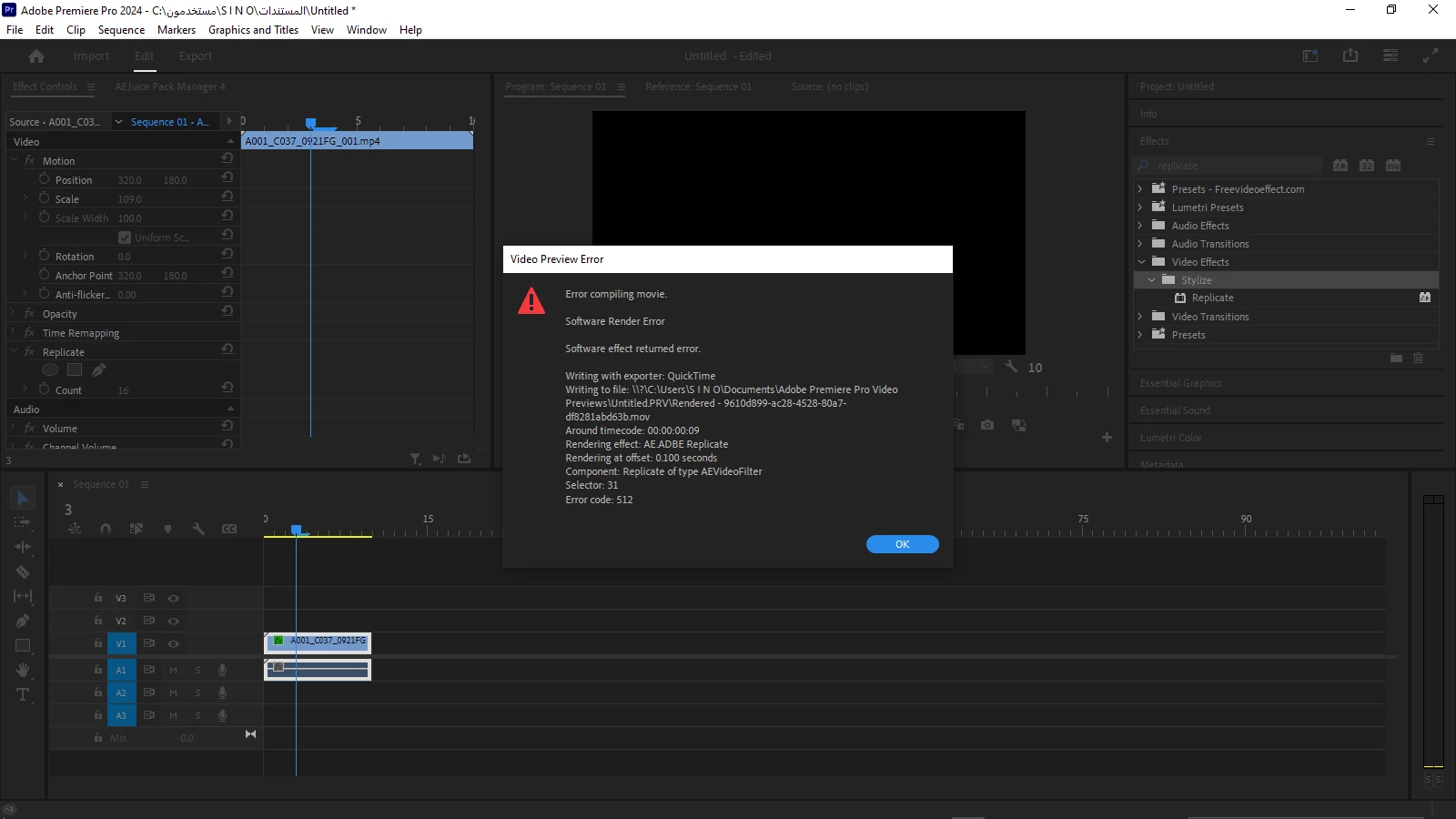Open the Source clip dropdown arrow
The image size is (1456, 819).
click(x=118, y=122)
